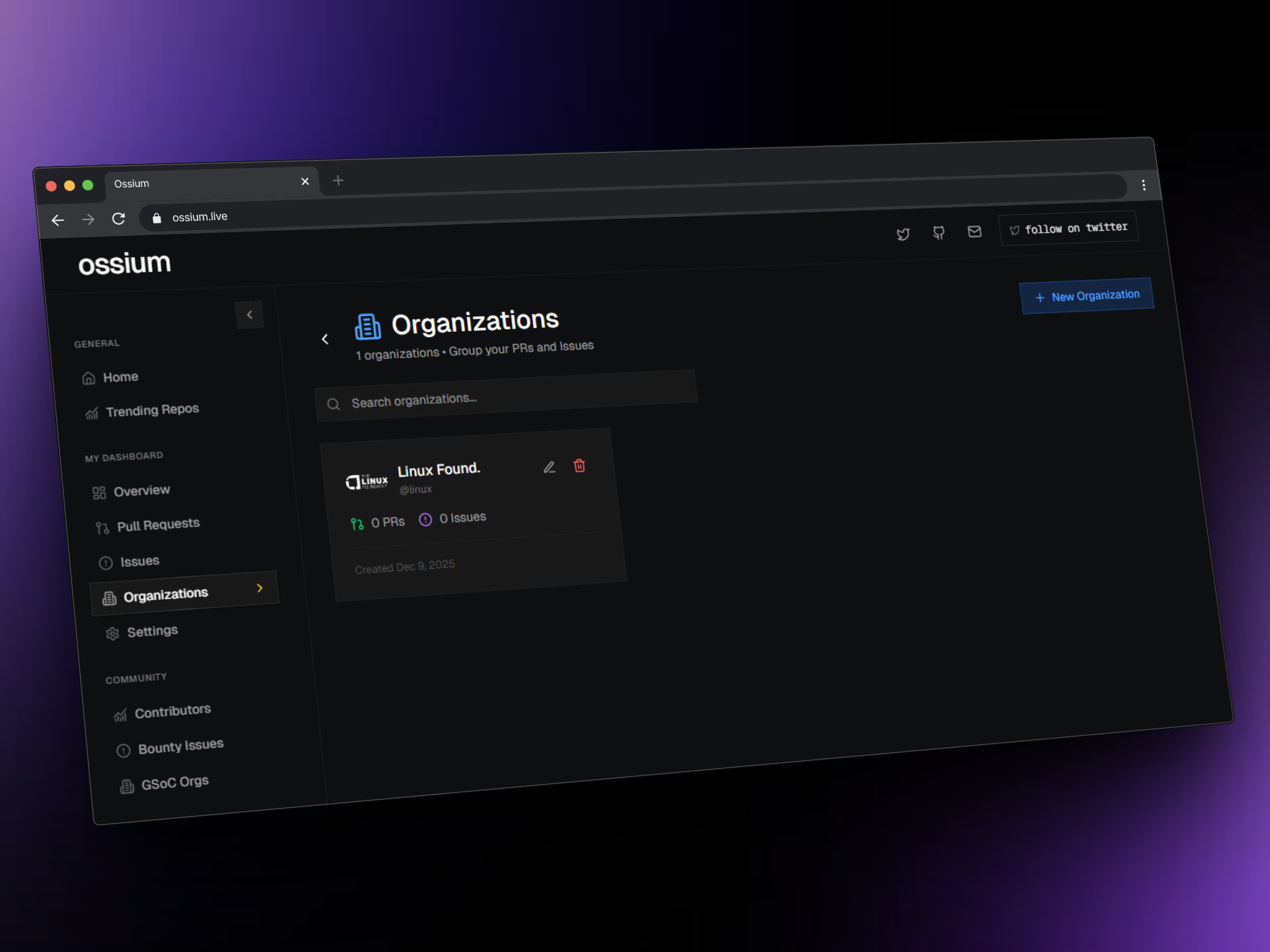Open the @linux profile link
Screen dimensions: 1270x952
415,489
